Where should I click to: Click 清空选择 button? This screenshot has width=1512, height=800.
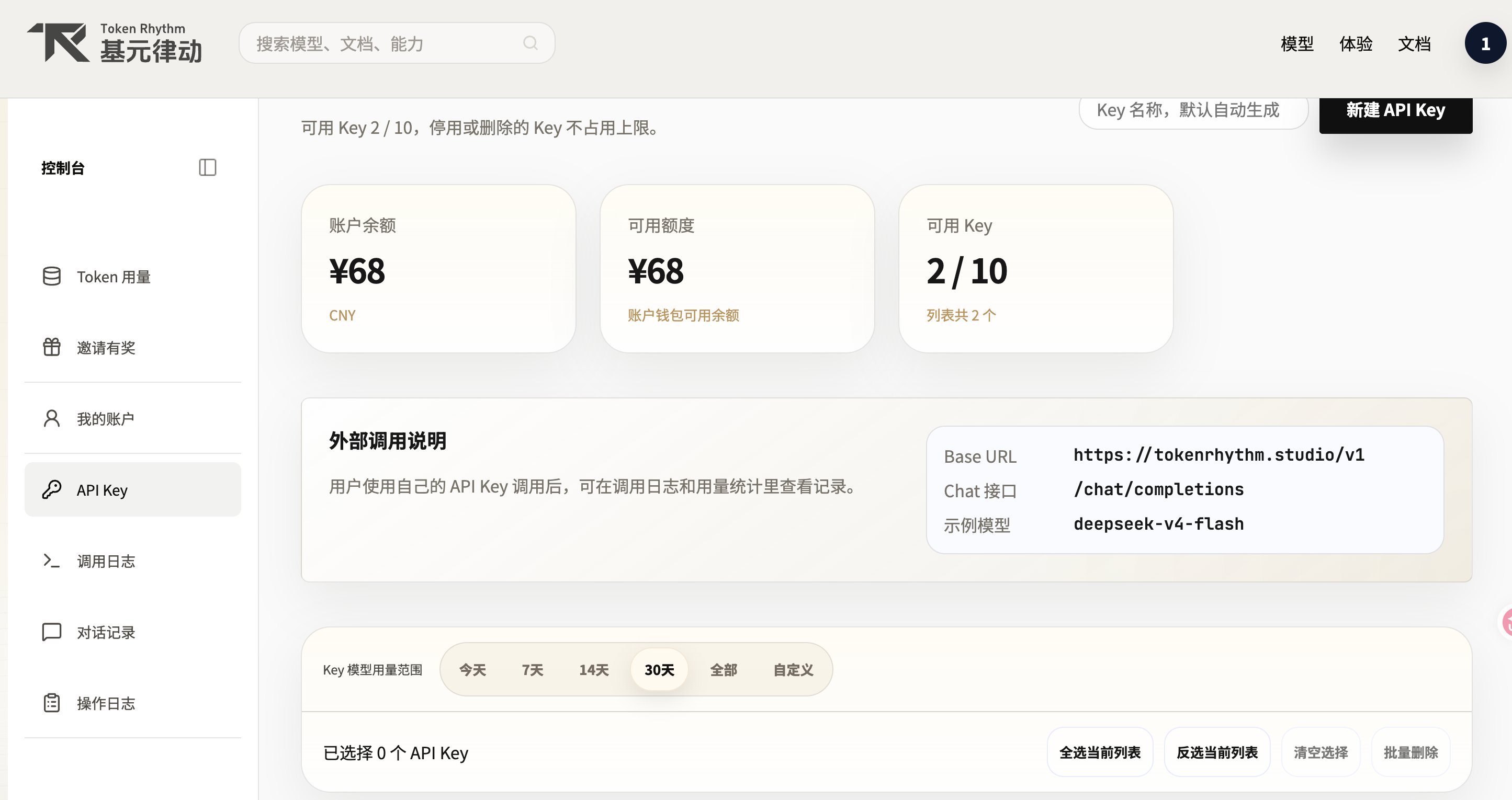tap(1321, 752)
